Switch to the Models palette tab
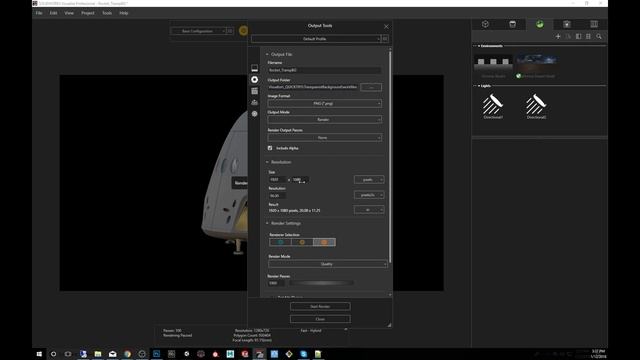640x360 pixels. coord(485,24)
